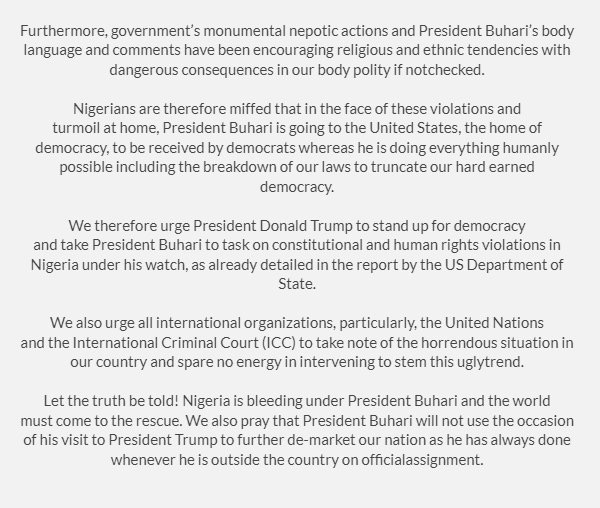The width and height of the screenshot is (600, 508).
Task: Click the word 'notchecked' in first paragraph
Action: click(443, 70)
